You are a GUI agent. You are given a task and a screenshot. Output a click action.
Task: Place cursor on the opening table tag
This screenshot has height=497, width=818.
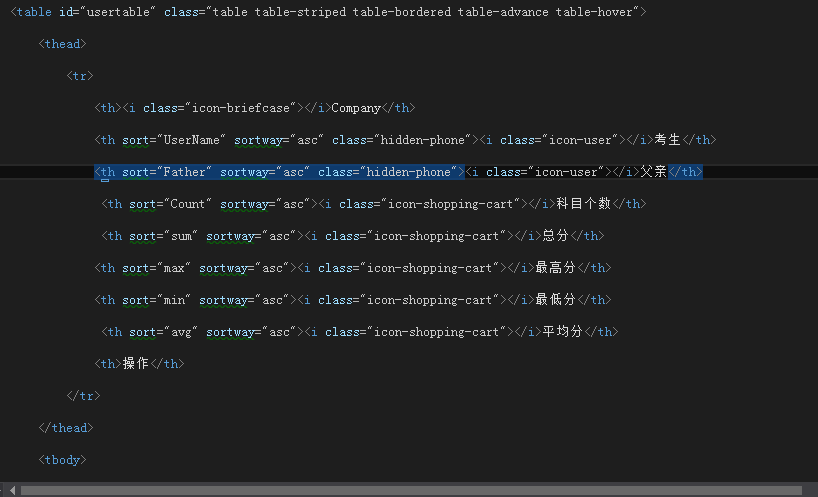(31, 12)
